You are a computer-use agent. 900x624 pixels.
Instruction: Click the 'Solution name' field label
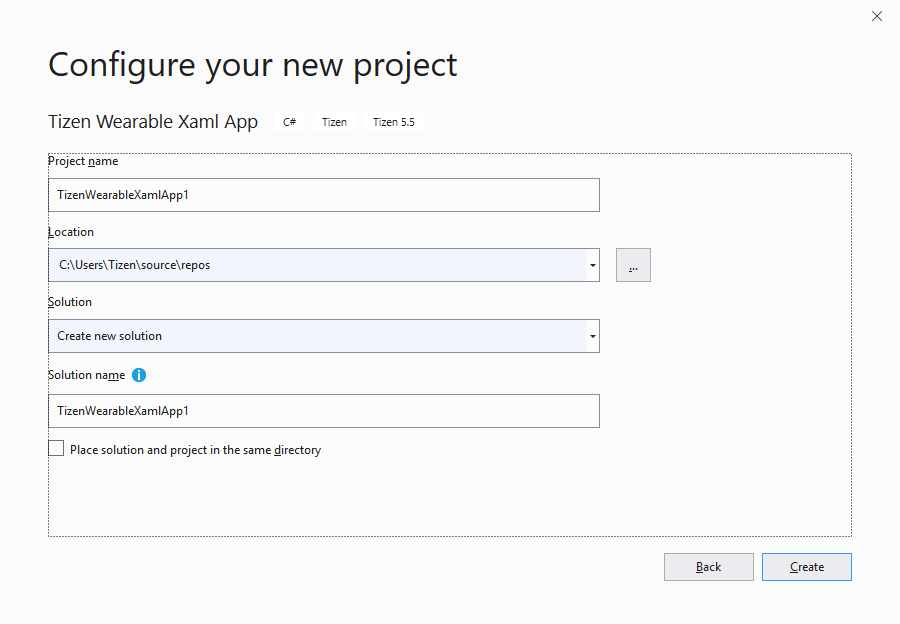[x=87, y=375]
